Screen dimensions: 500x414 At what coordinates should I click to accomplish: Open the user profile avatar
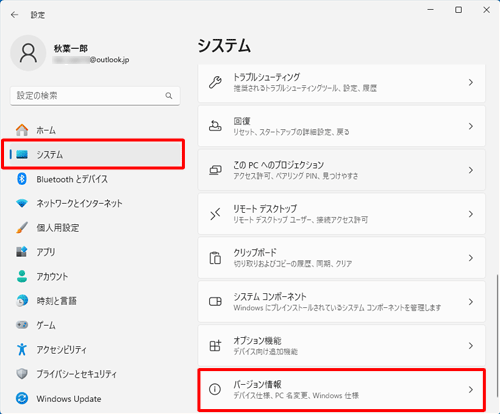pyautogui.click(x=28, y=53)
